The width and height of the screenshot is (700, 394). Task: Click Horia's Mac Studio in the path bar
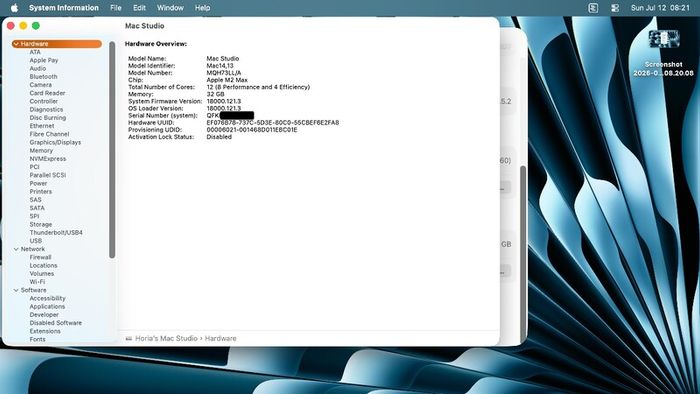point(166,338)
